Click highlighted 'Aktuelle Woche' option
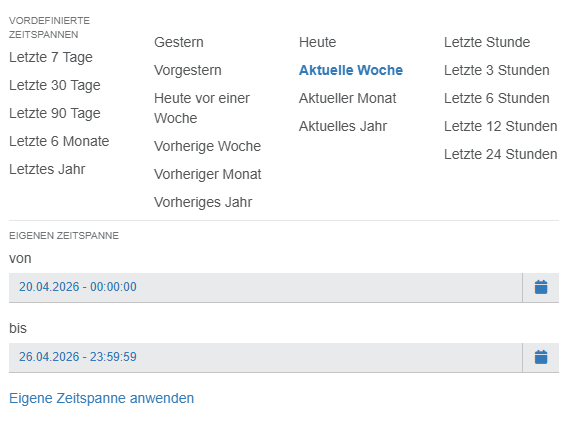 coord(351,70)
